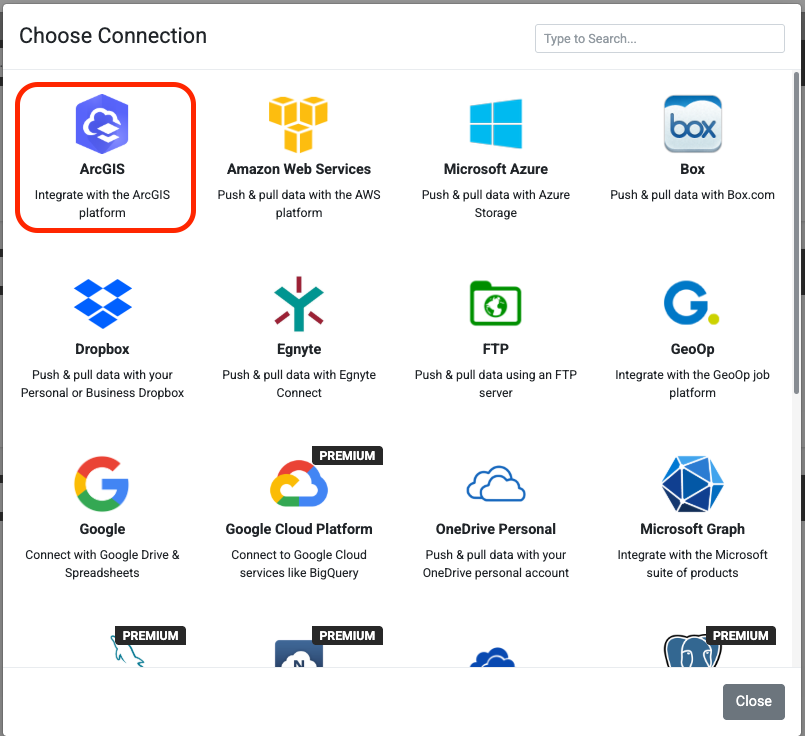Choose the Google Cloud Platform icon
This screenshot has width=805, height=736.
point(299,483)
